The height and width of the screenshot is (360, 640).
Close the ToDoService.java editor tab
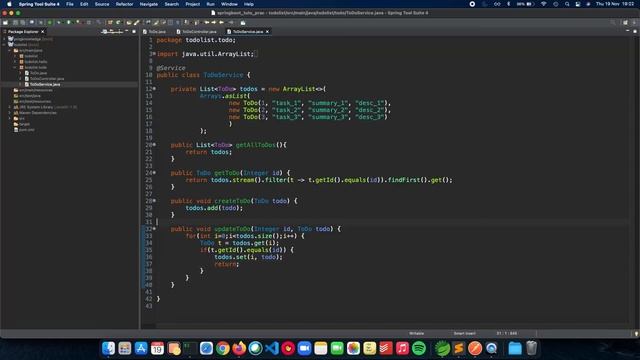pos(267,31)
